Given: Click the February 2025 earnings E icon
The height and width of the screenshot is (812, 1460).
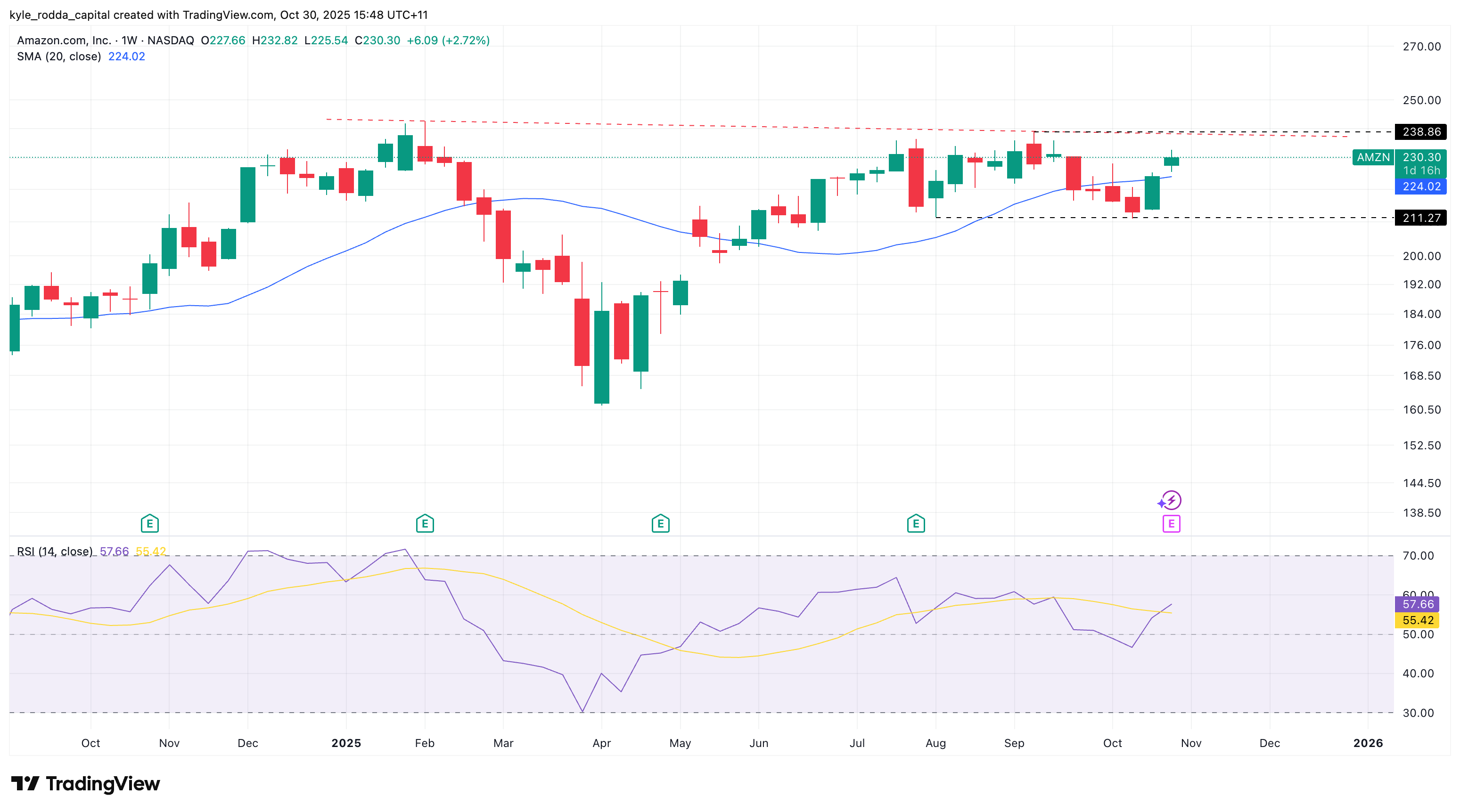Looking at the screenshot, I should click(x=425, y=524).
